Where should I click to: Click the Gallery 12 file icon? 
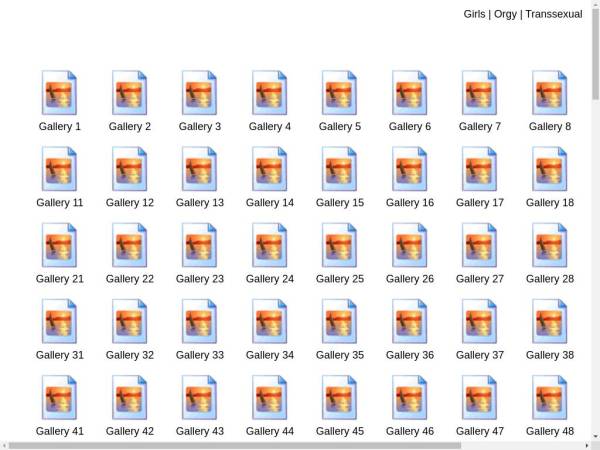[x=129, y=169]
